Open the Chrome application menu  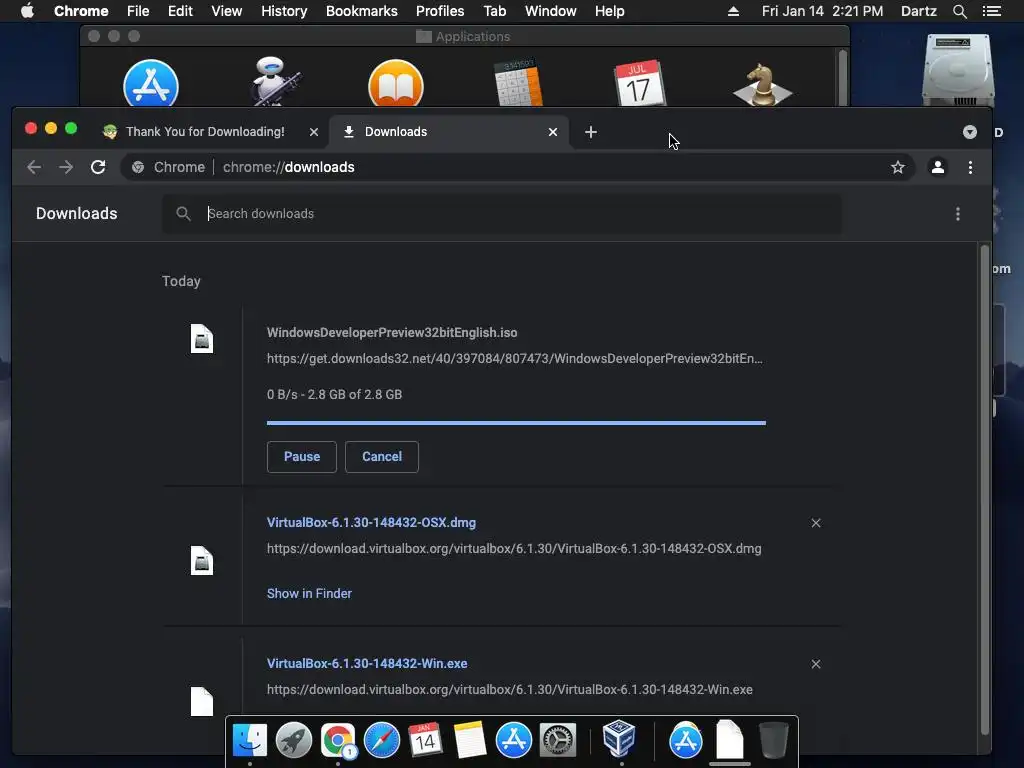click(x=81, y=11)
